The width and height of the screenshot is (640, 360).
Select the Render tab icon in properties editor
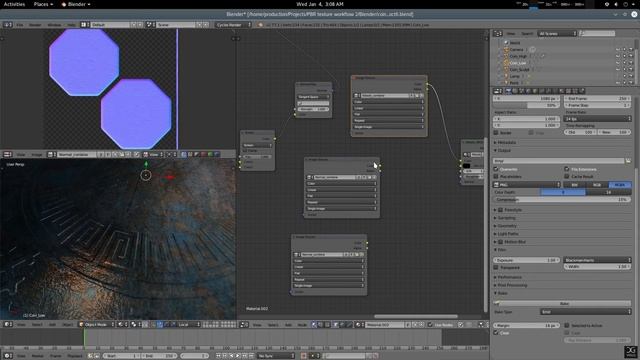[x=508, y=91]
